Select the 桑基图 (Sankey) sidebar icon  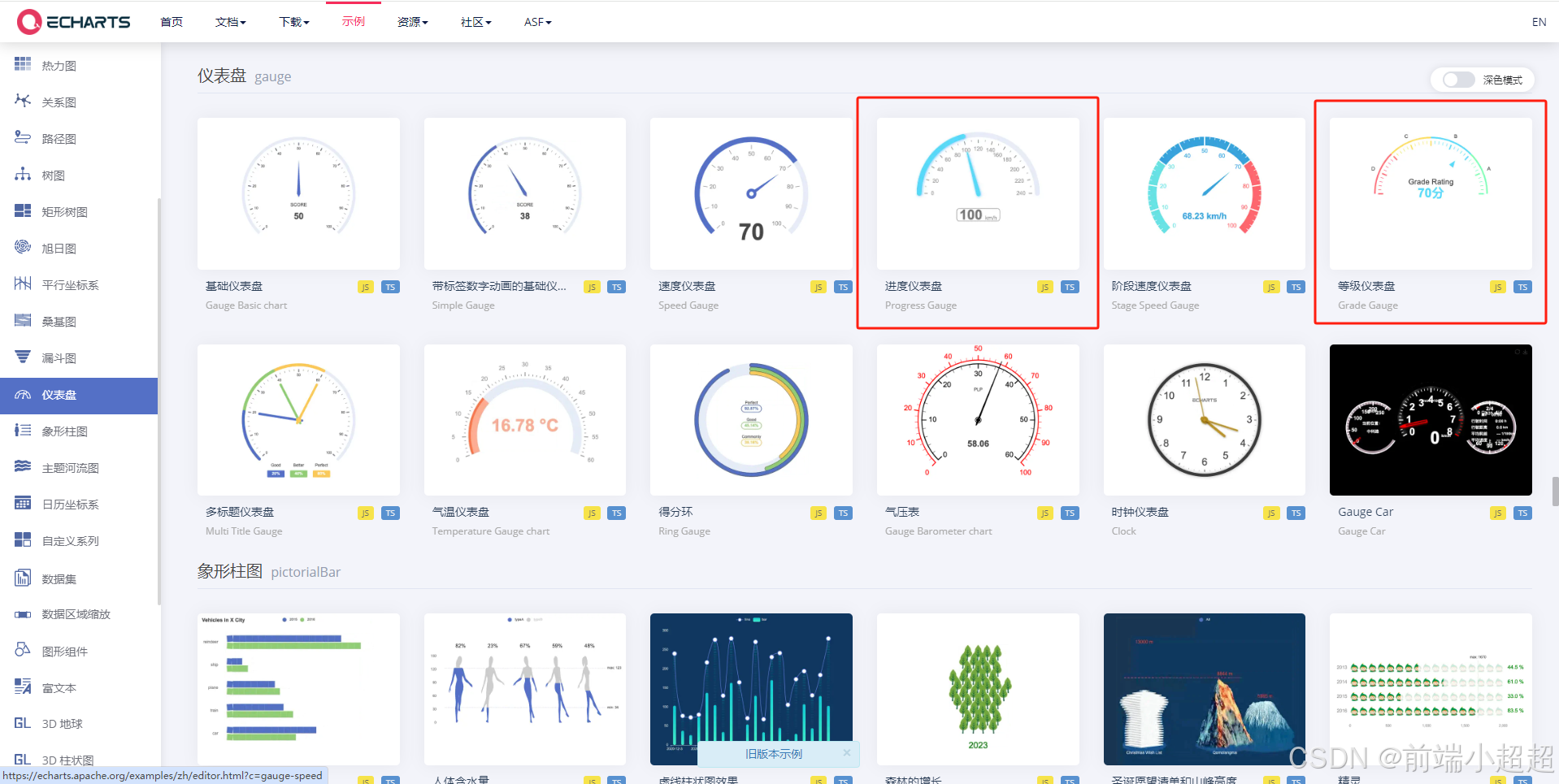click(x=22, y=320)
